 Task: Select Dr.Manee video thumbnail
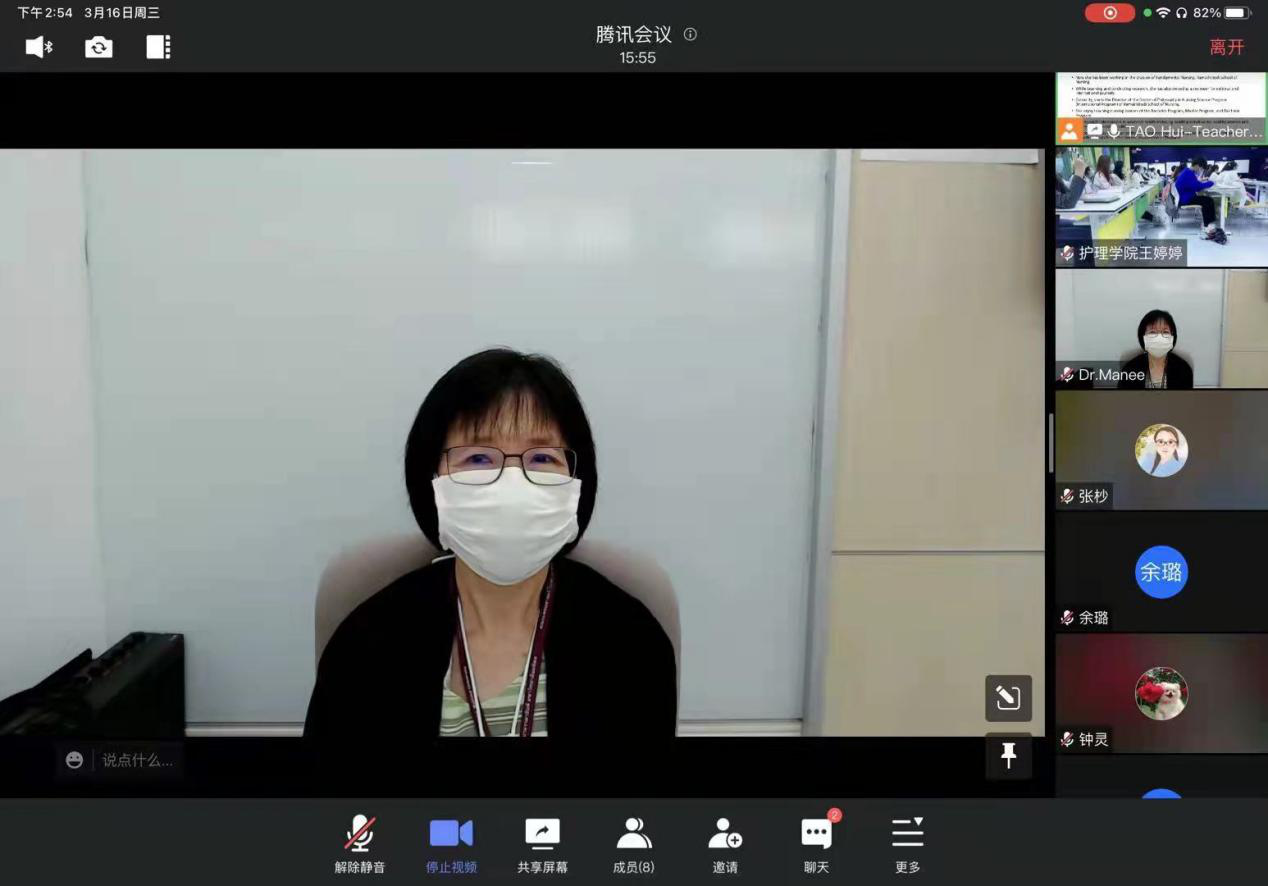[1161, 328]
